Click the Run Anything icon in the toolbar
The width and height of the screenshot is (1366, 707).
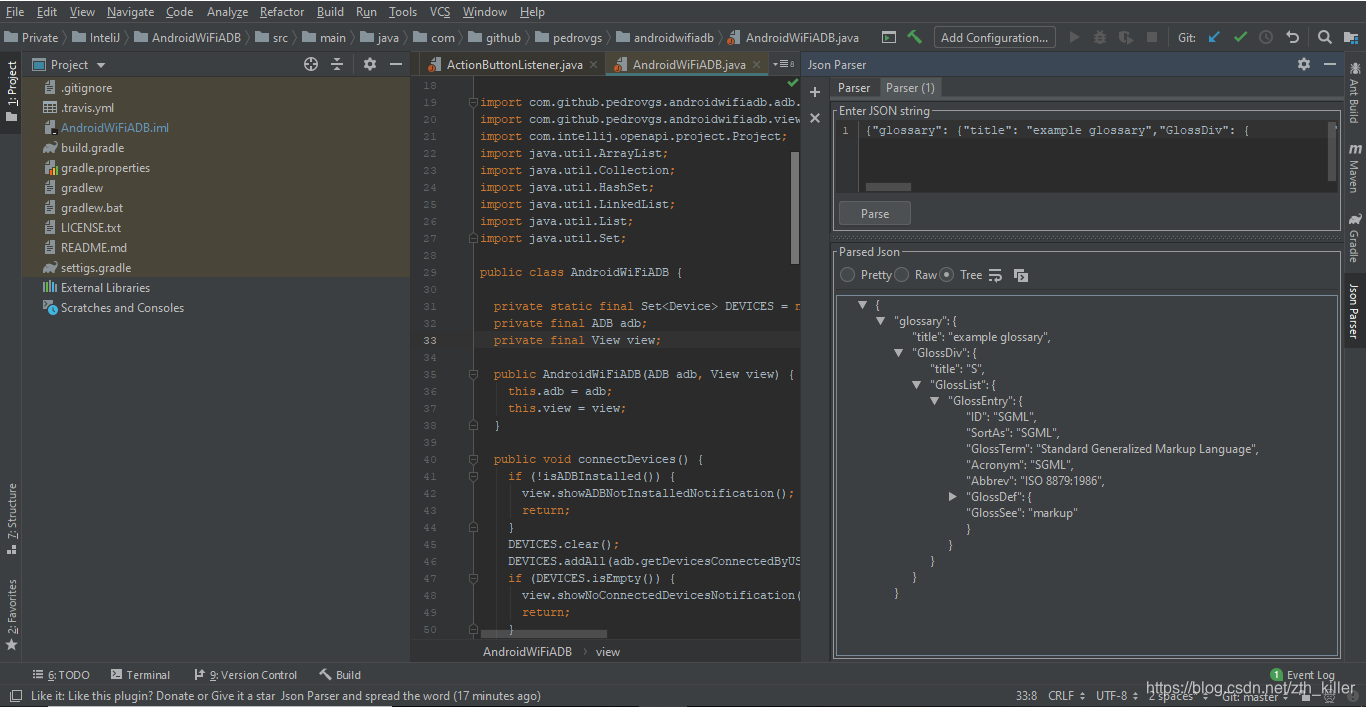pos(888,37)
